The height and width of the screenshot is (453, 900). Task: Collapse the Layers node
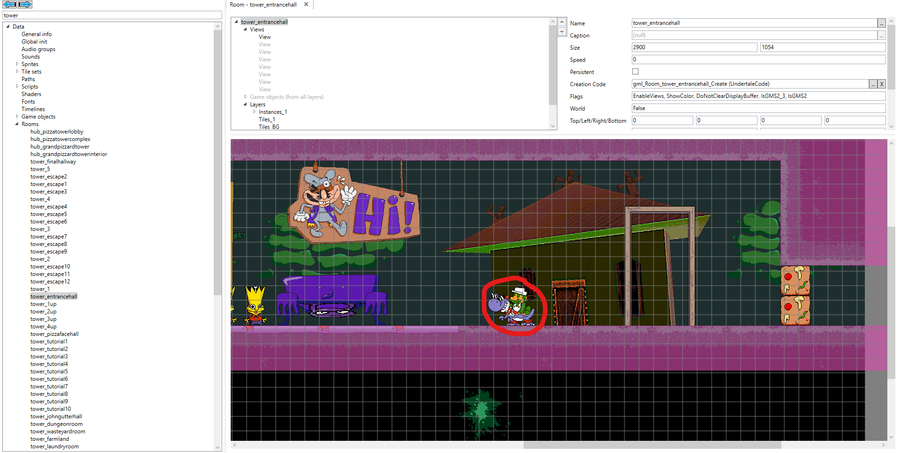(246, 104)
